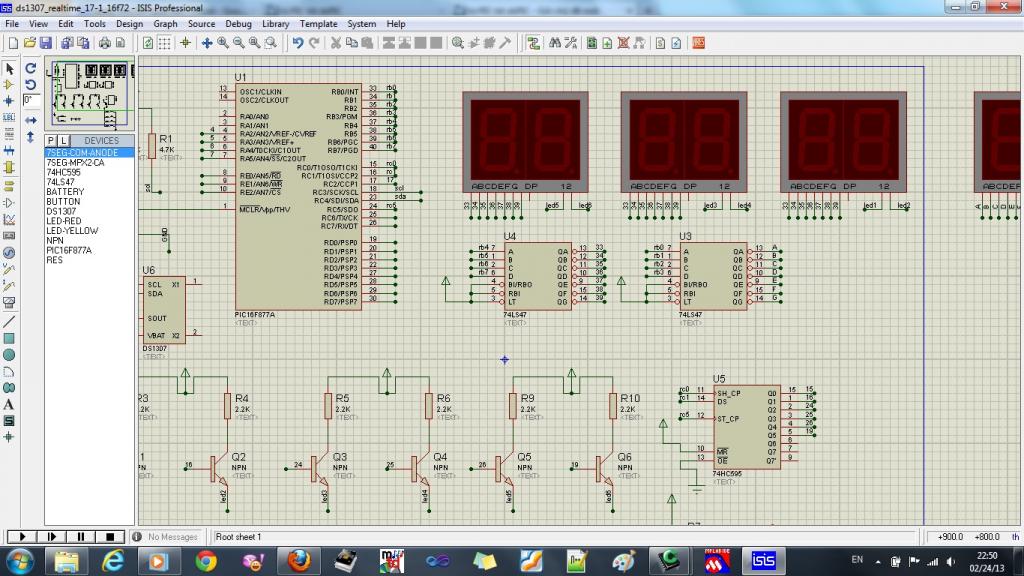Image resolution: width=1024 pixels, height=576 pixels.
Task: Toggle the grid display icon
Action: [165, 43]
